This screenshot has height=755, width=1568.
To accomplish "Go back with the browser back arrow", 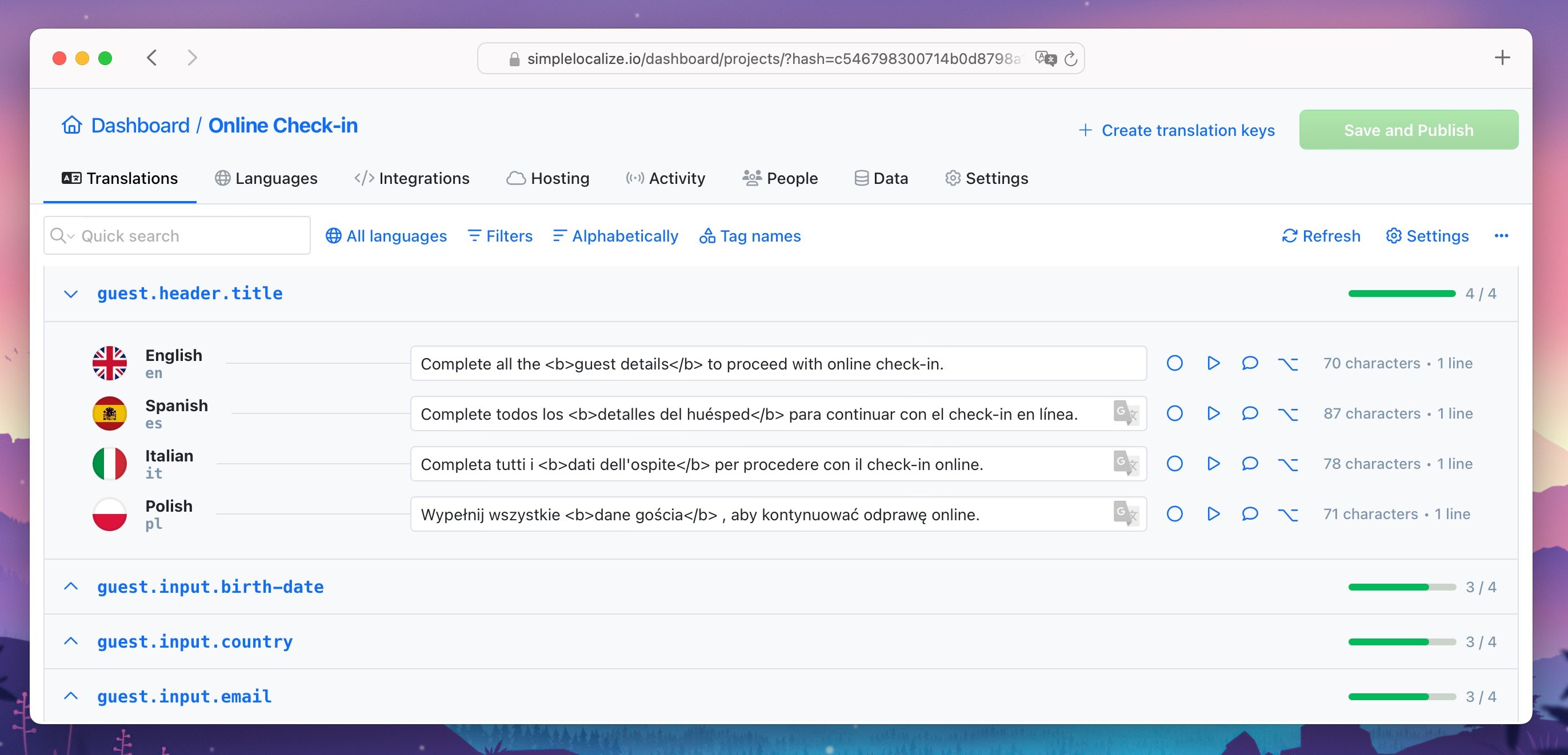I will [152, 58].
